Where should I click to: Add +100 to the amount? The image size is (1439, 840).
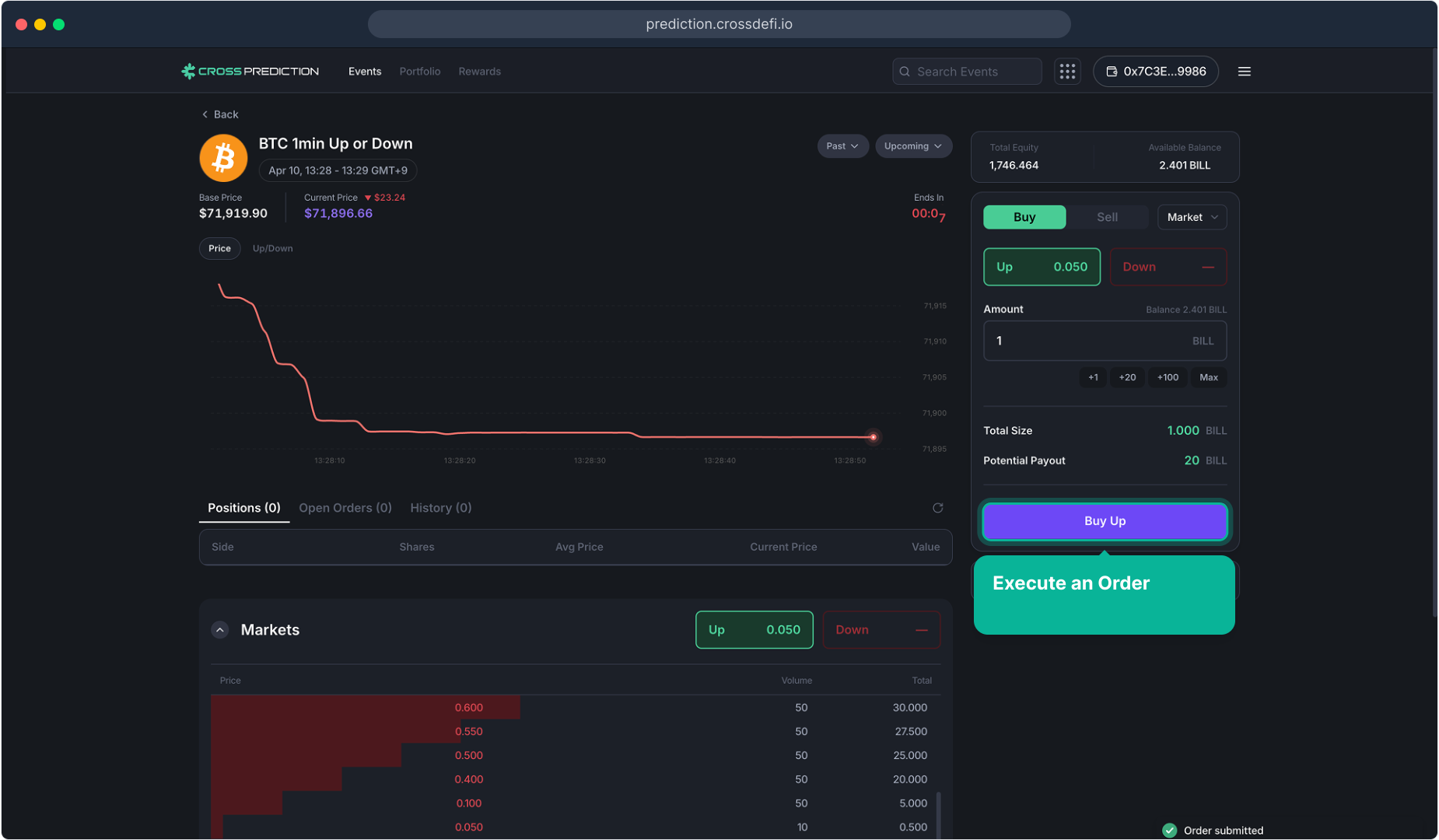[1168, 377]
